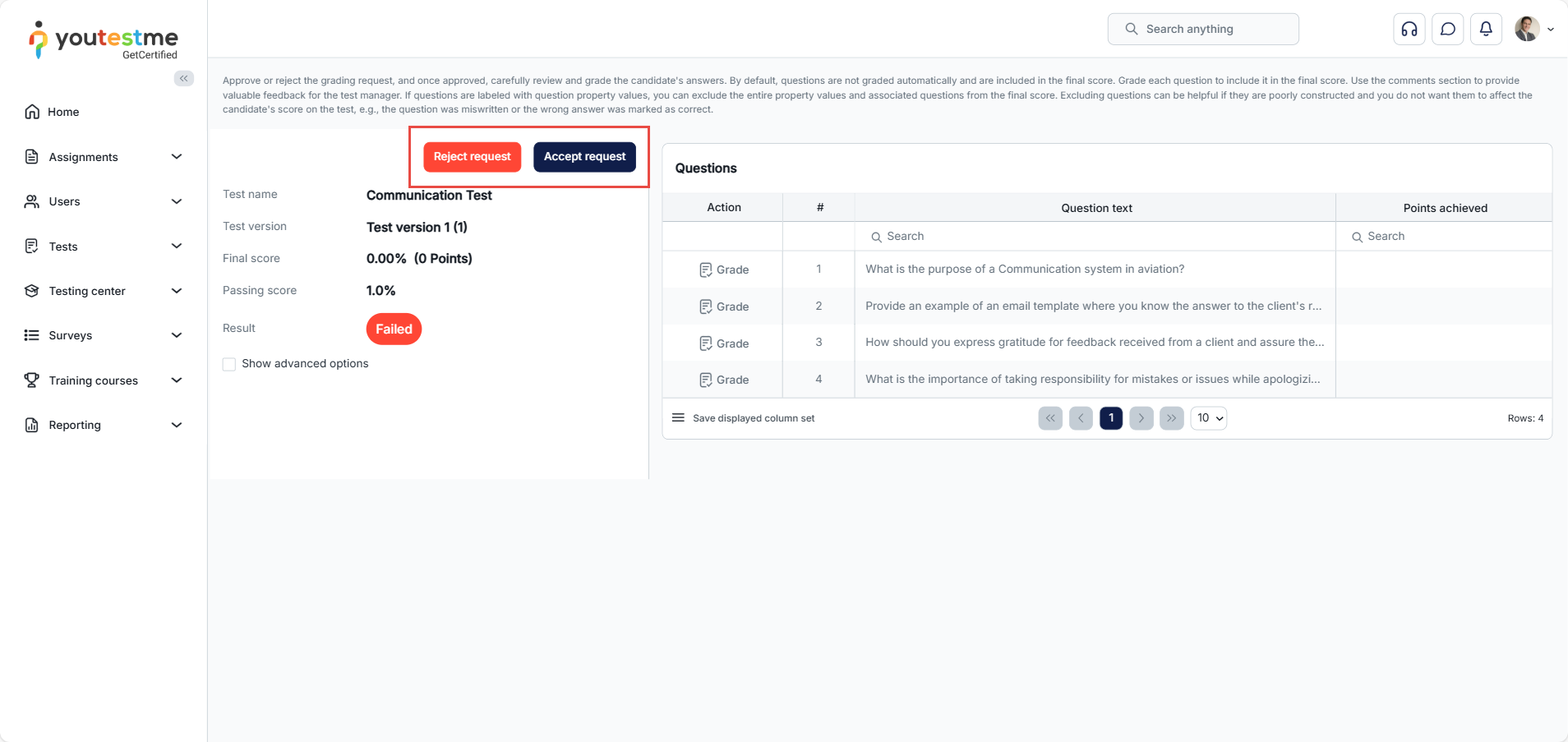This screenshot has width=1568, height=742.
Task: Click the headset support icon
Action: [1409, 30]
